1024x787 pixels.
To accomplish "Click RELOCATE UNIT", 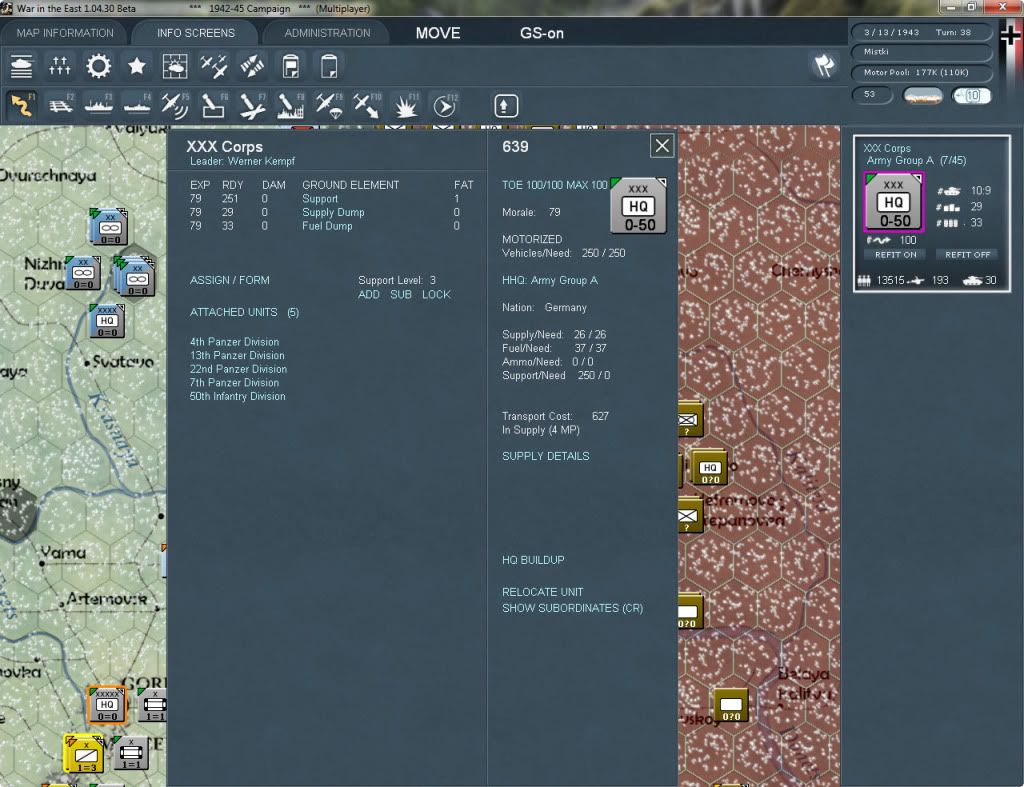I will (x=542, y=592).
